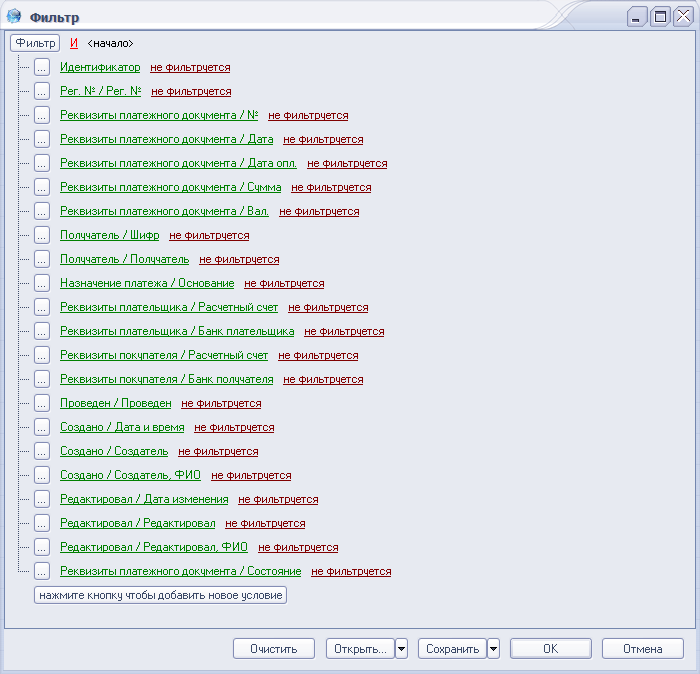Open ellipsis for Проведен / Проведен row

(42, 404)
